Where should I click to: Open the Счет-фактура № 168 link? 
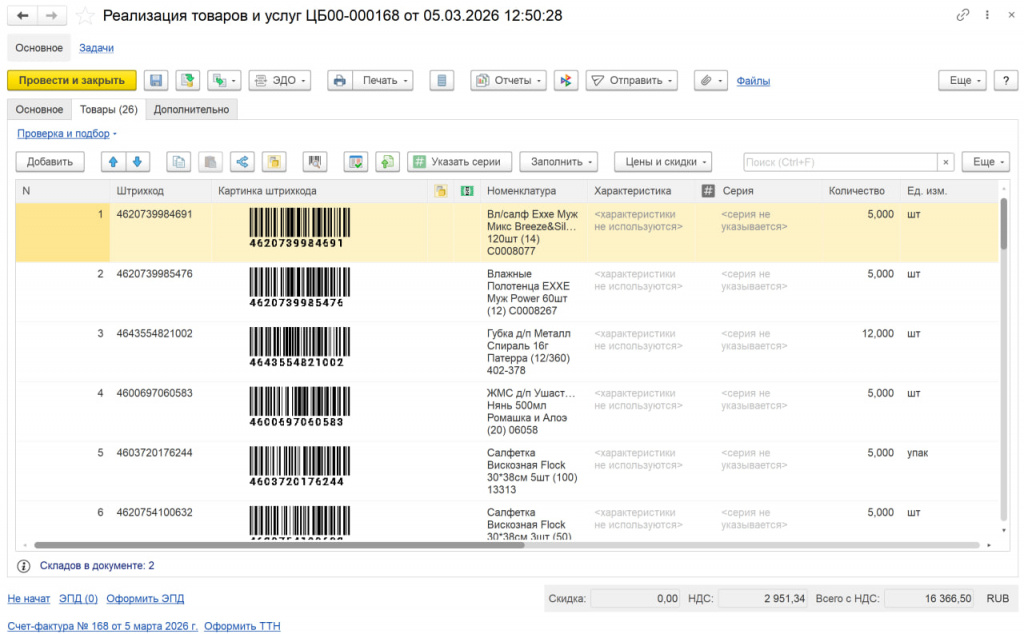103,626
